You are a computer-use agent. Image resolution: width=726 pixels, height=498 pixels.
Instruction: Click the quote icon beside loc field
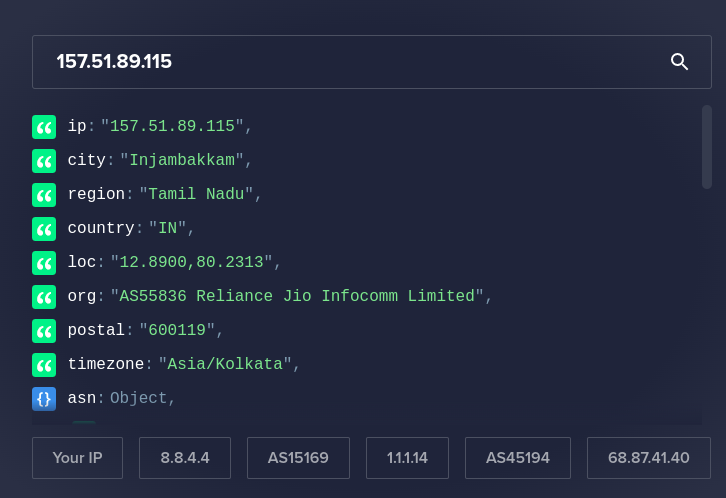pos(44,263)
